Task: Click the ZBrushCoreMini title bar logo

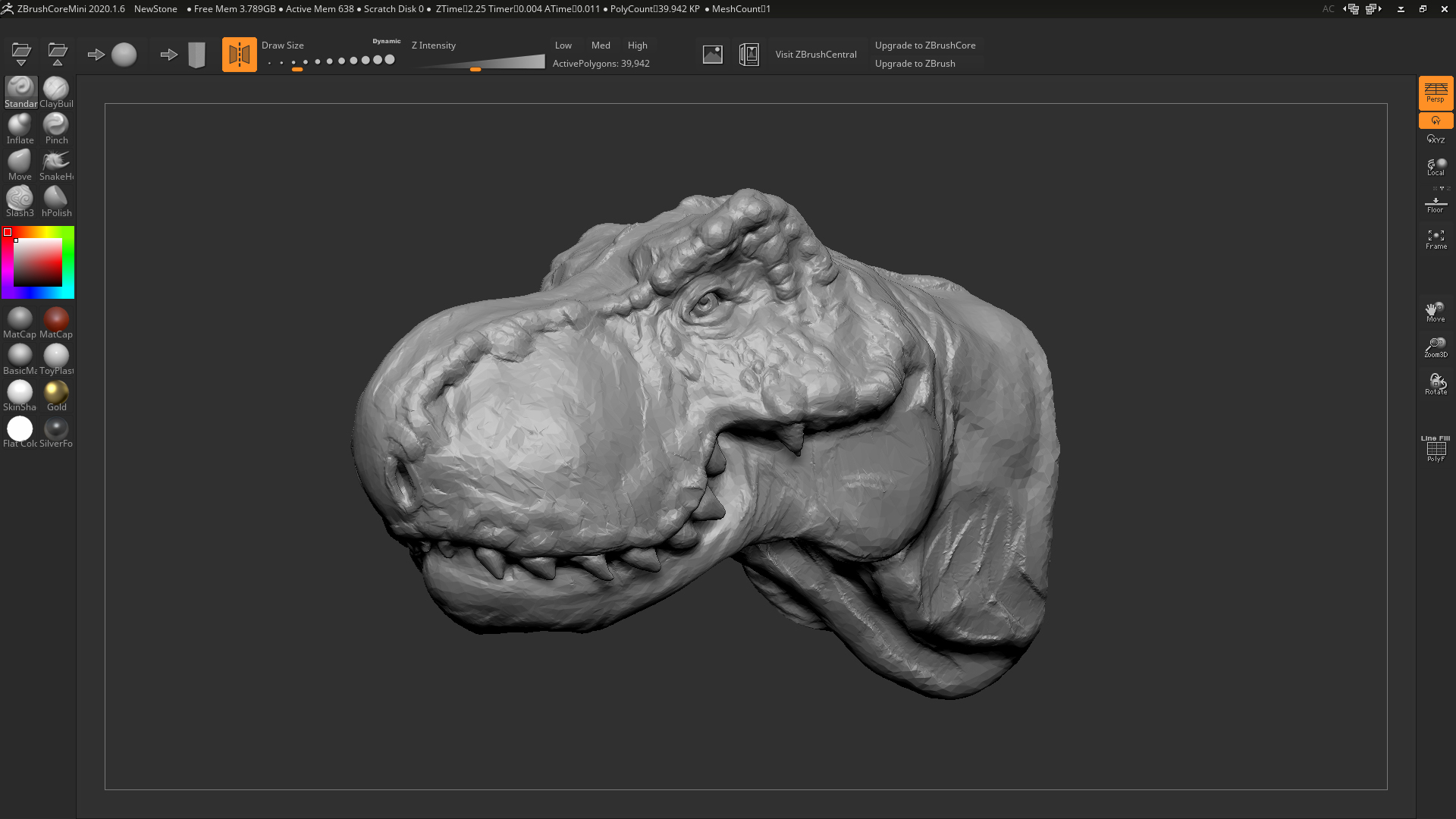Action: [x=8, y=9]
